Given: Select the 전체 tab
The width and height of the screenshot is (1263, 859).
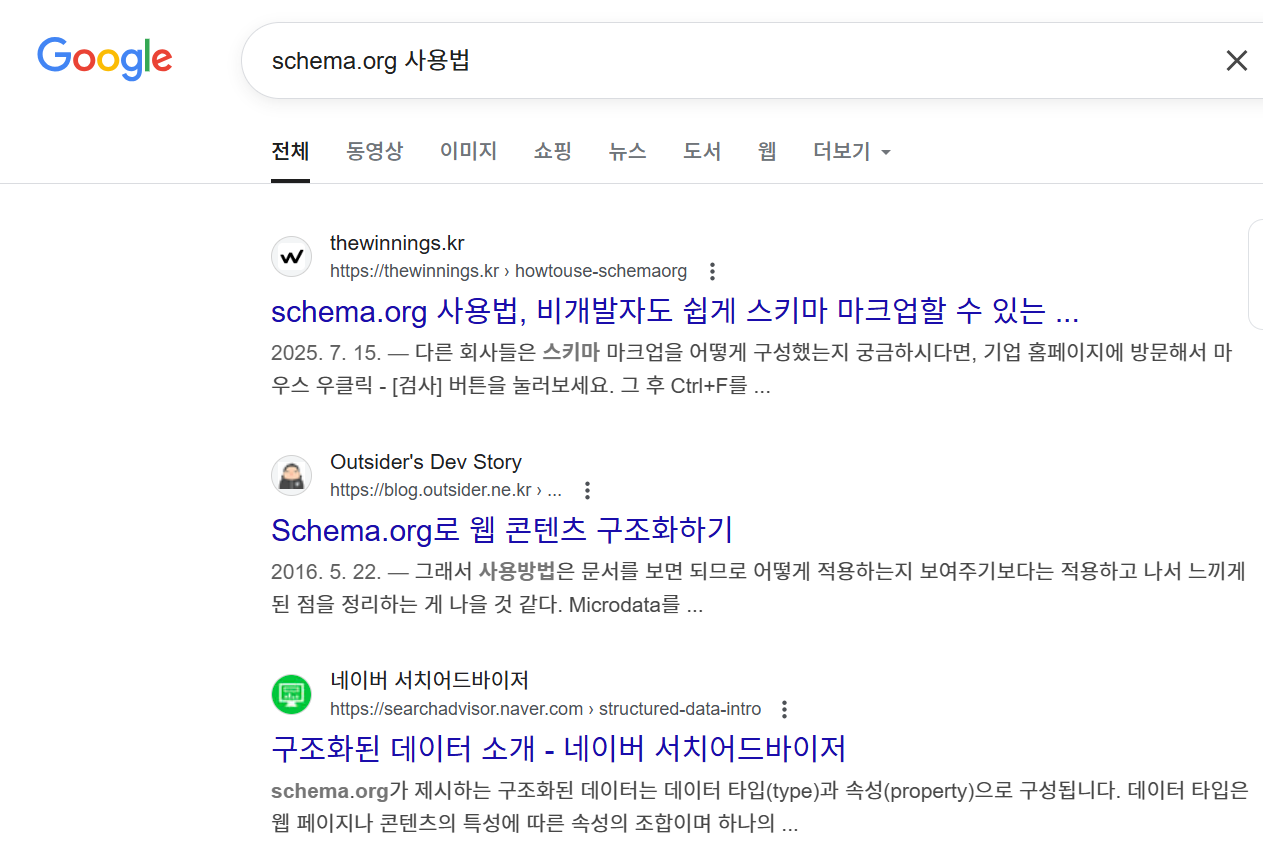Looking at the screenshot, I should (290, 151).
